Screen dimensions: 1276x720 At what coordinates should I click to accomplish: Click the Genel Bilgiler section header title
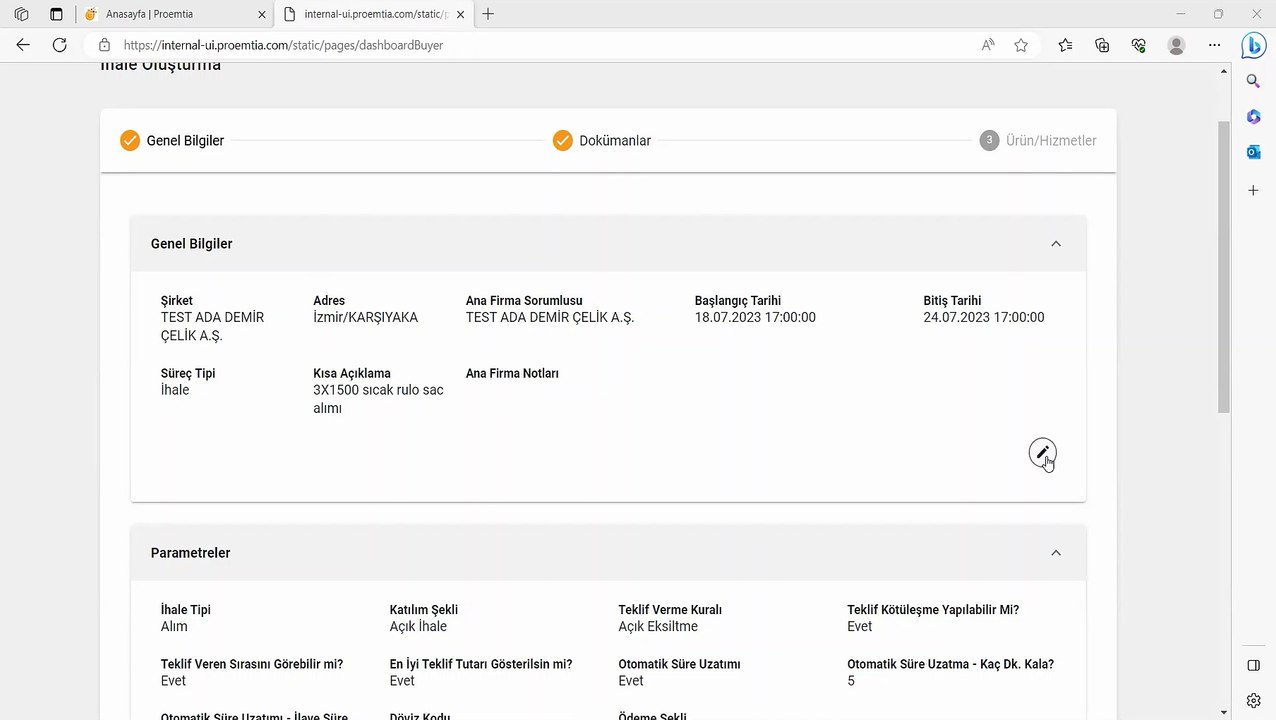pos(191,244)
